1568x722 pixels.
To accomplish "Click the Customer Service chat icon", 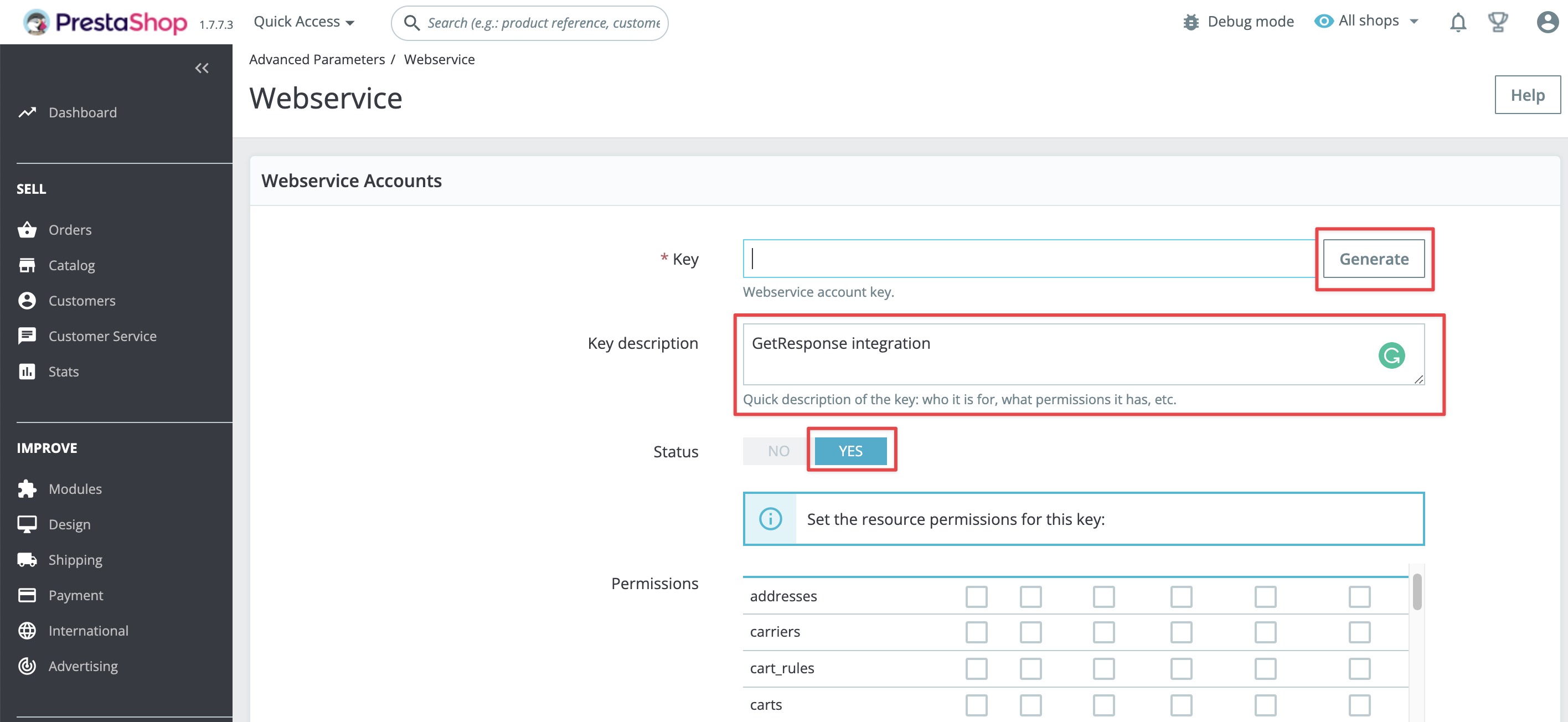I will [27, 336].
